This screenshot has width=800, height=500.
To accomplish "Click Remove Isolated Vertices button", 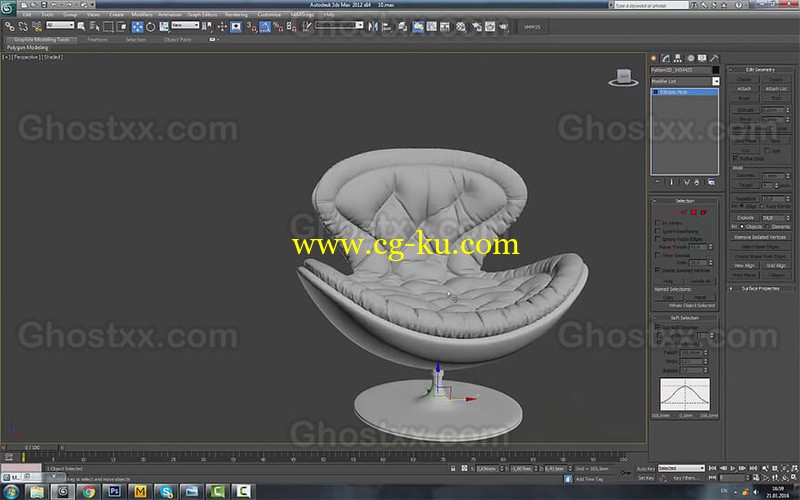I will pos(760,237).
